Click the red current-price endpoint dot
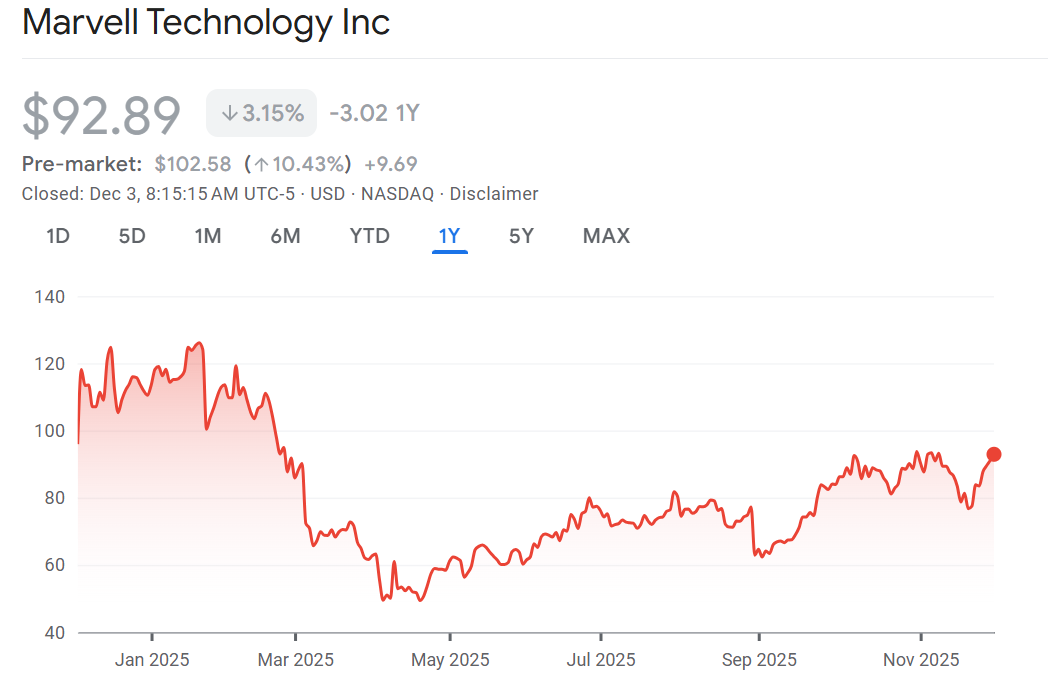Viewport: 1048px width, 700px height. click(x=994, y=454)
